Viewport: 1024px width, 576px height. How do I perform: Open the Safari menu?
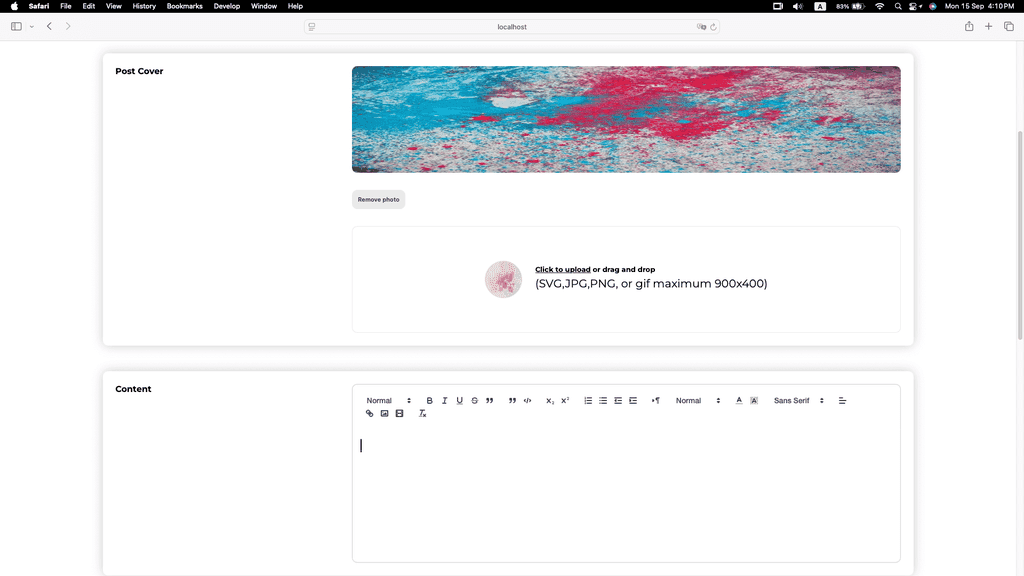[x=39, y=6]
